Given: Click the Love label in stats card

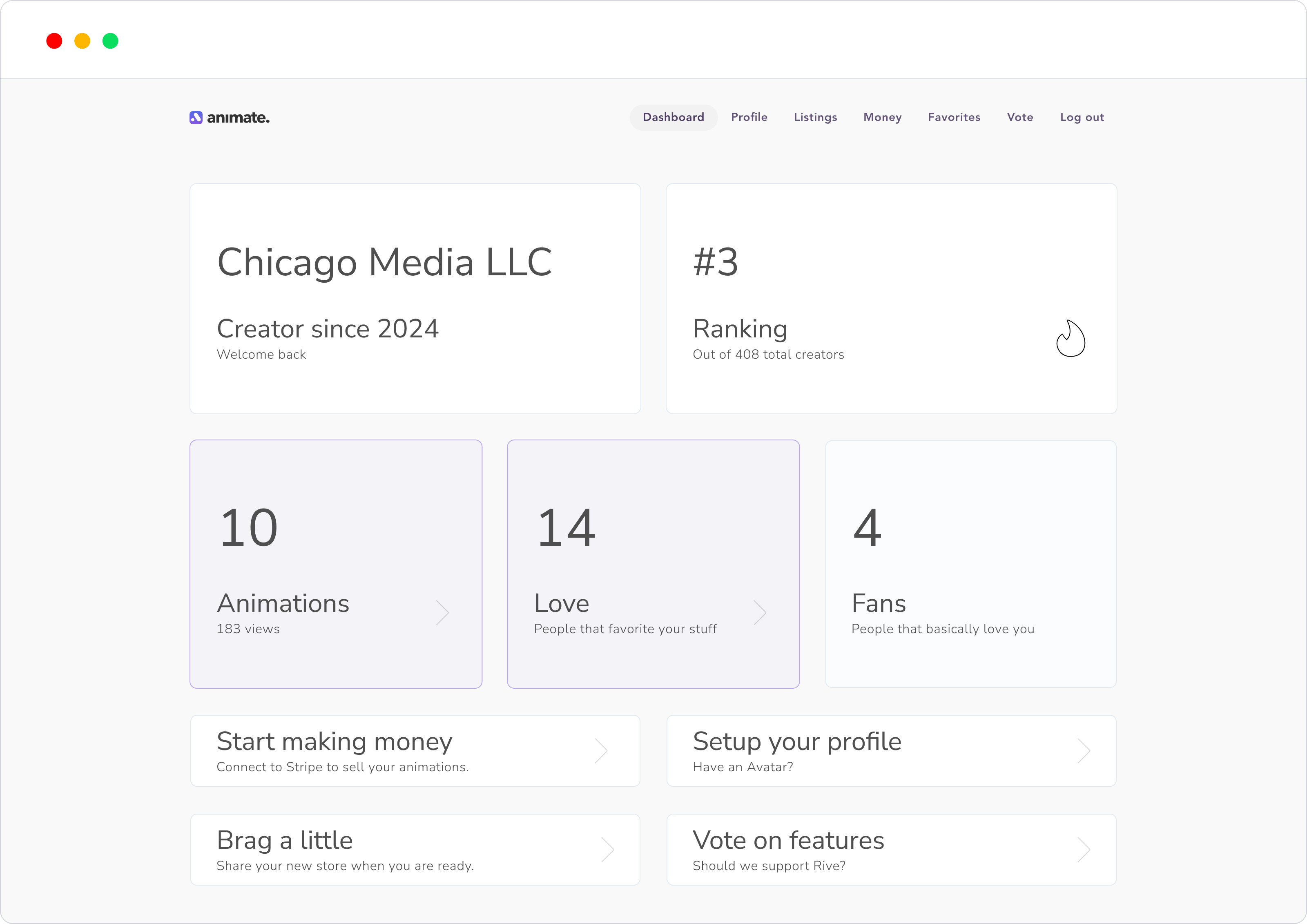Looking at the screenshot, I should [561, 603].
